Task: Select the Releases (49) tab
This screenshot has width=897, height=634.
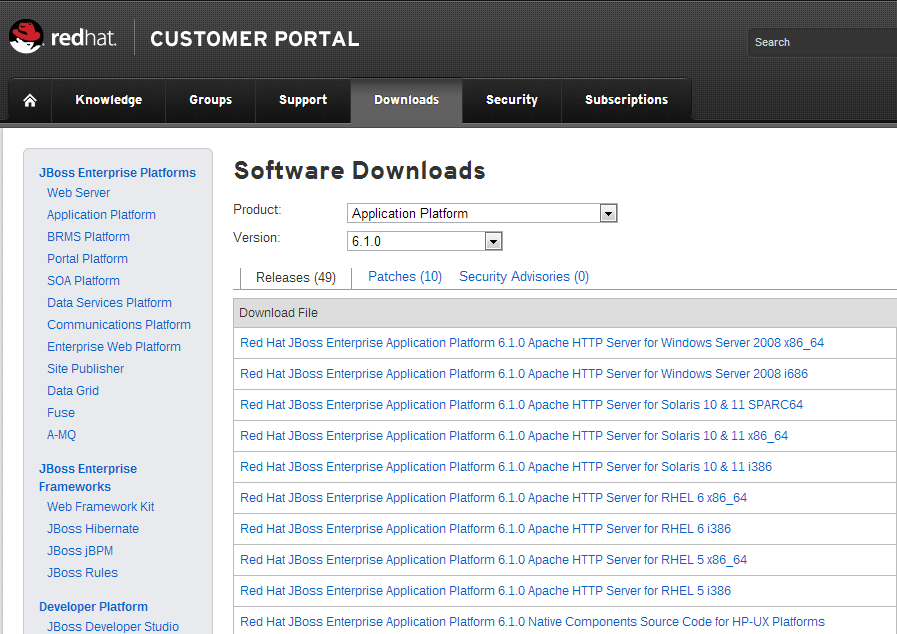Action: [296, 278]
